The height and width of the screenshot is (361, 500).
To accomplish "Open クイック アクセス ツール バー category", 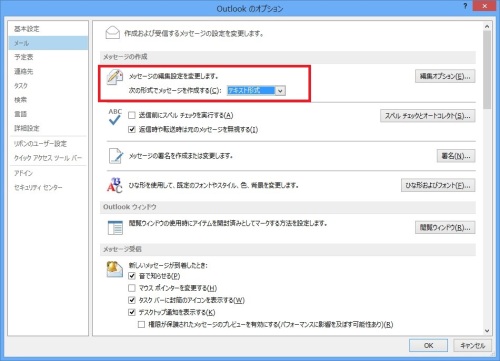I will tap(48, 158).
